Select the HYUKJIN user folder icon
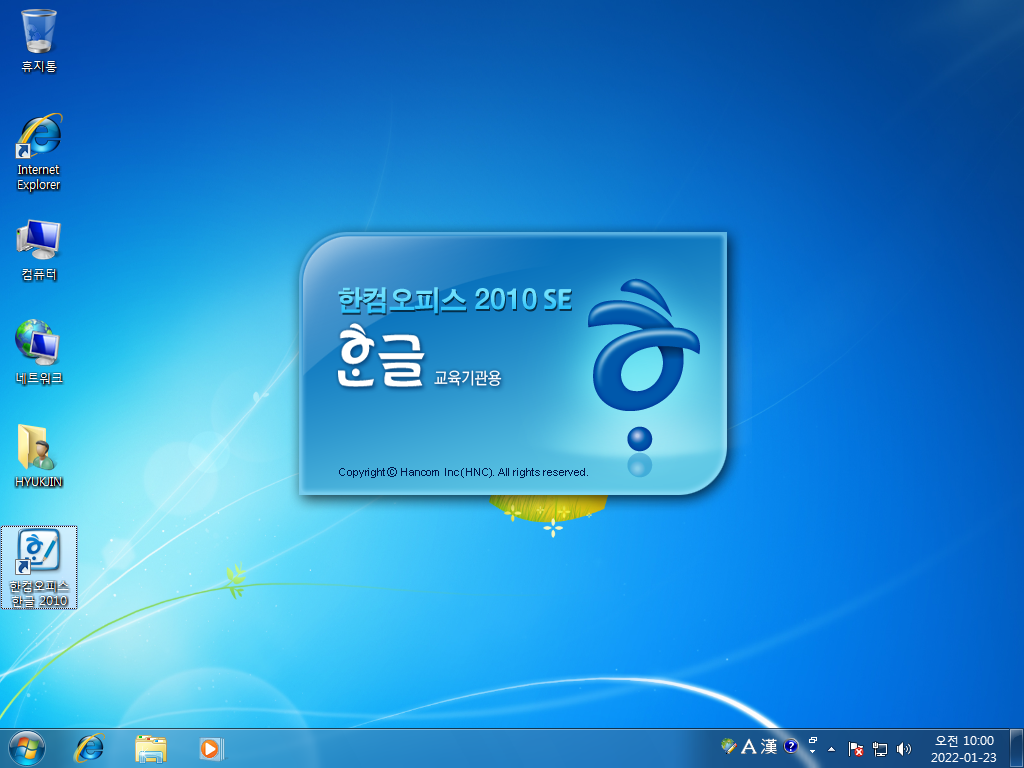Image resolution: width=1024 pixels, height=768 pixels. click(x=39, y=455)
